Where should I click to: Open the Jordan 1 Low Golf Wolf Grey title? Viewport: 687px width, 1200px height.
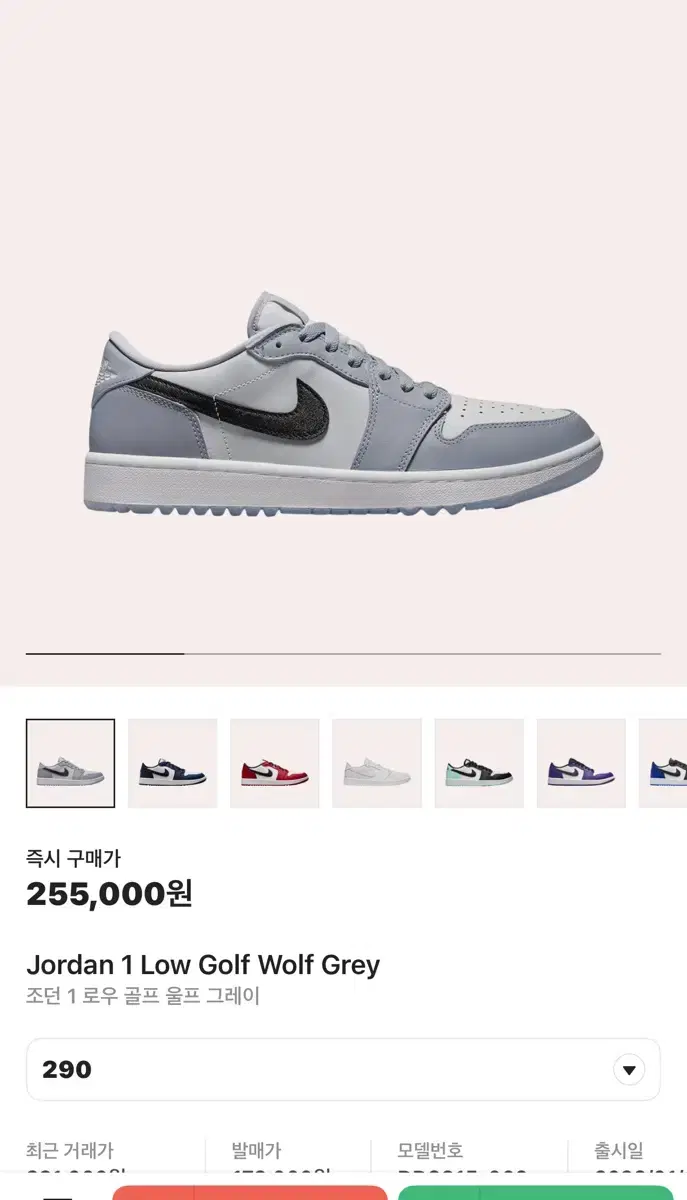click(x=203, y=965)
